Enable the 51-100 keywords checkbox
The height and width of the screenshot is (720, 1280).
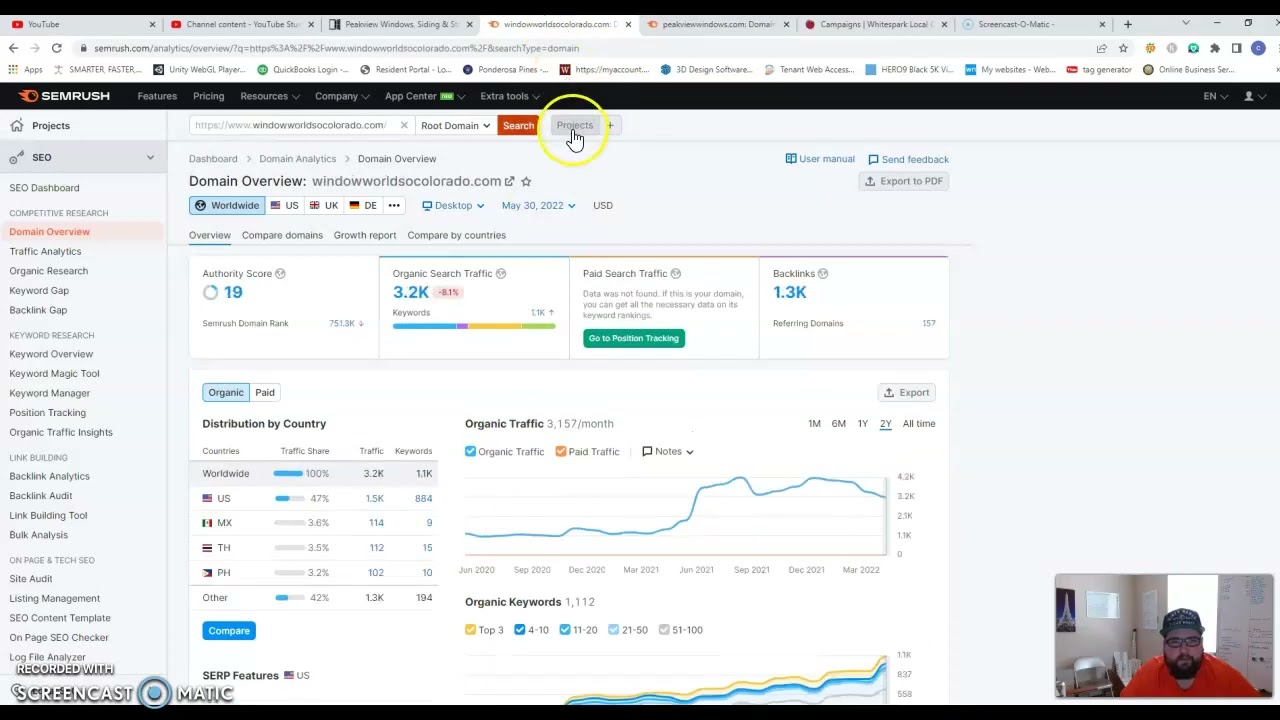[664, 630]
